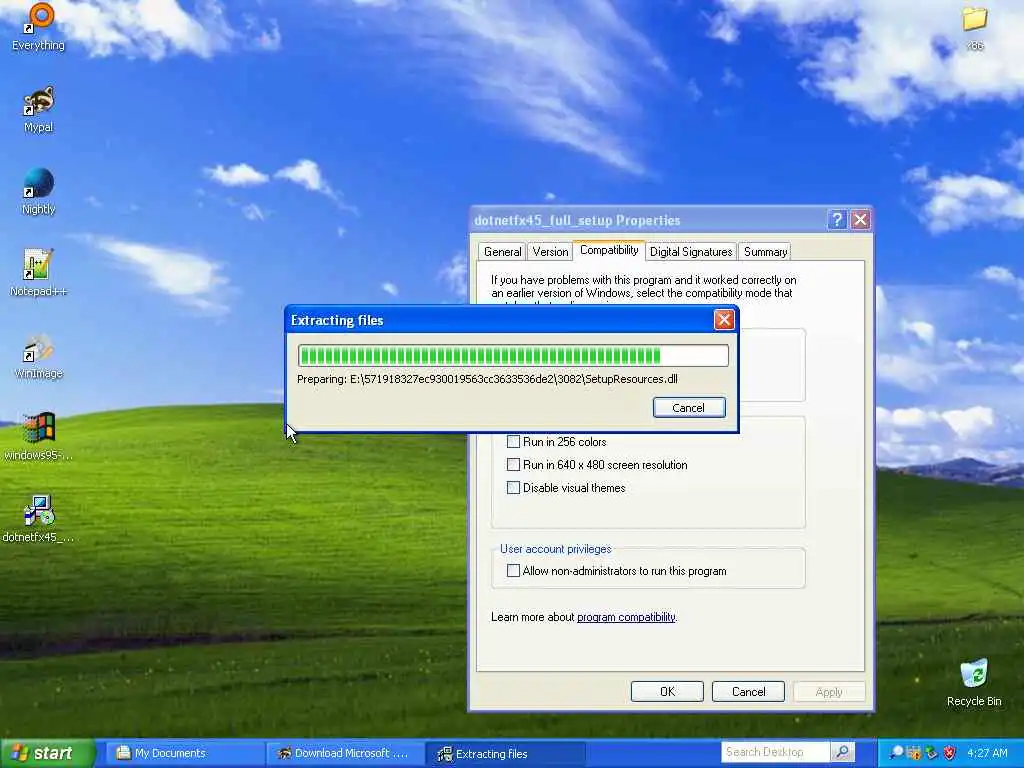Click OK in the Properties dialog
This screenshot has width=1024, height=768.
click(x=667, y=692)
